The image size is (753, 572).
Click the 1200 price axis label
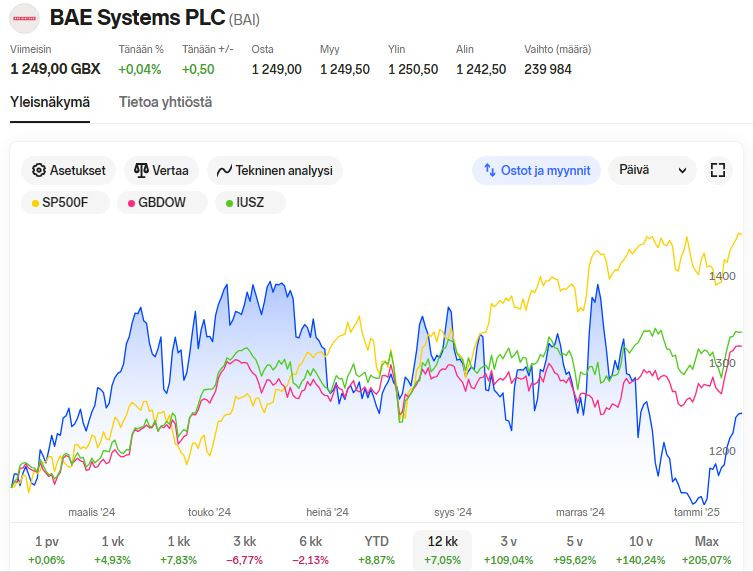722,451
